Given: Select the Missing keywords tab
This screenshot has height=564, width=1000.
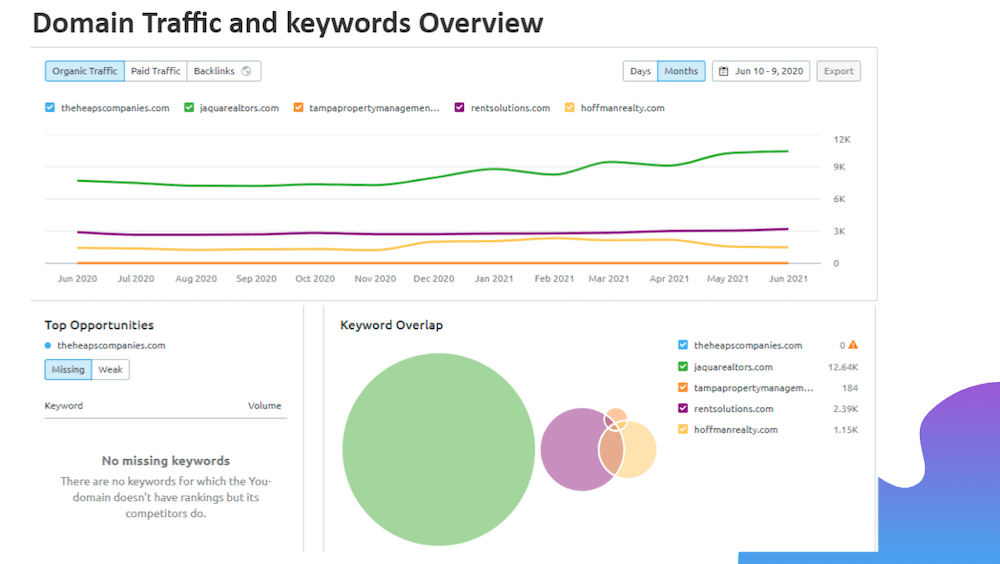Looking at the screenshot, I should (x=68, y=370).
